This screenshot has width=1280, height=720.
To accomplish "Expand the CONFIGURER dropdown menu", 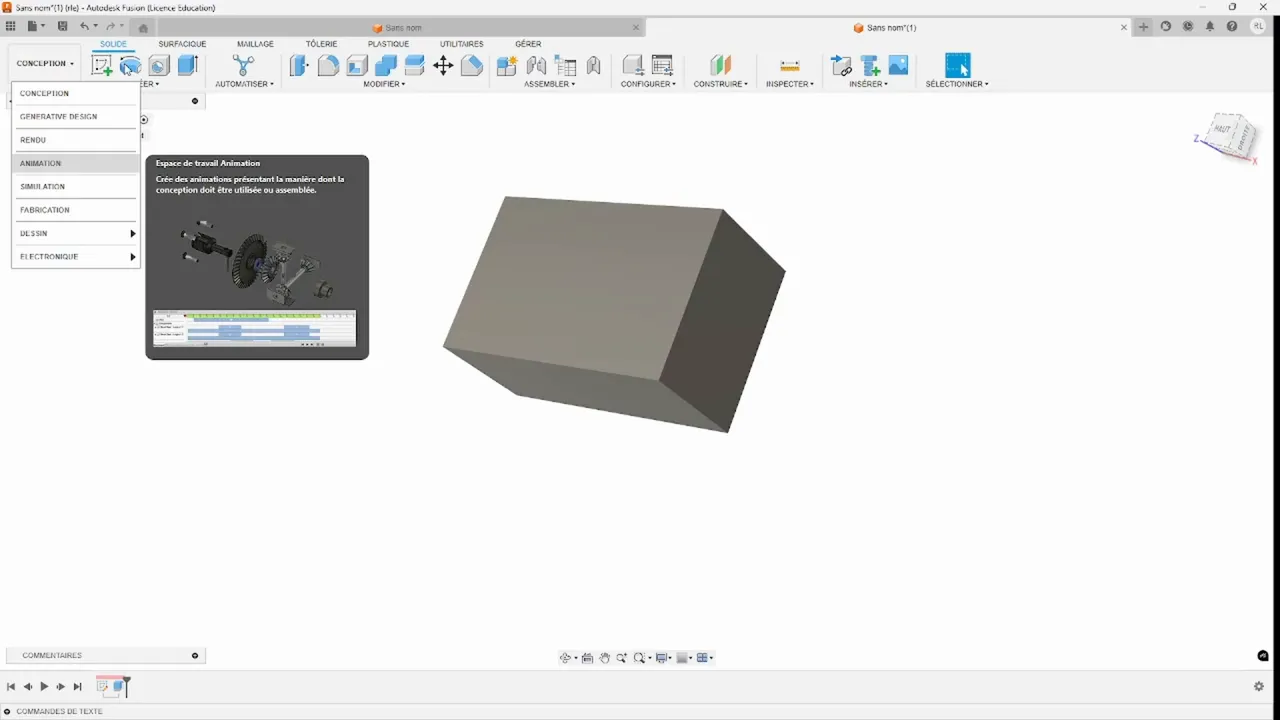I will click(648, 84).
